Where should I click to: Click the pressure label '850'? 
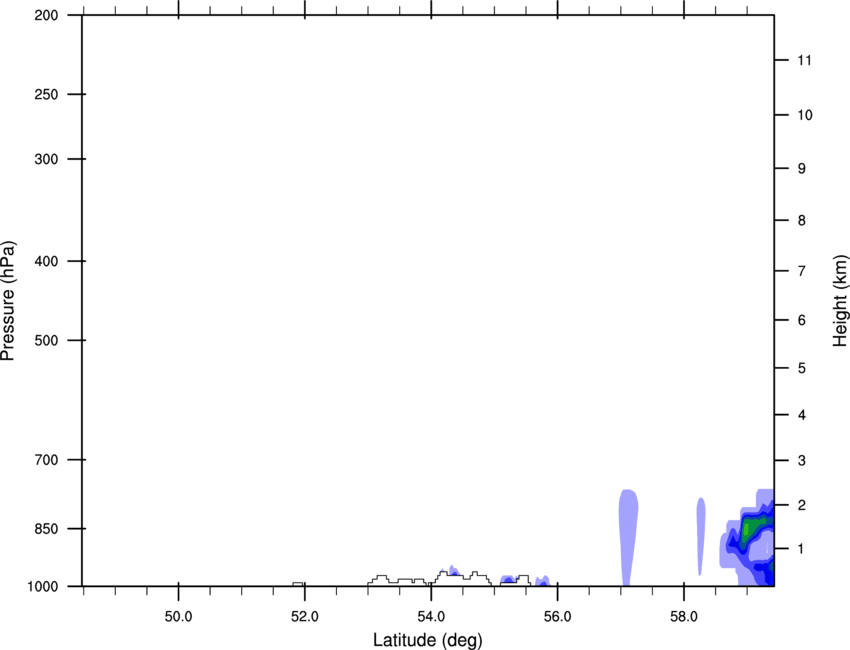coord(46,529)
